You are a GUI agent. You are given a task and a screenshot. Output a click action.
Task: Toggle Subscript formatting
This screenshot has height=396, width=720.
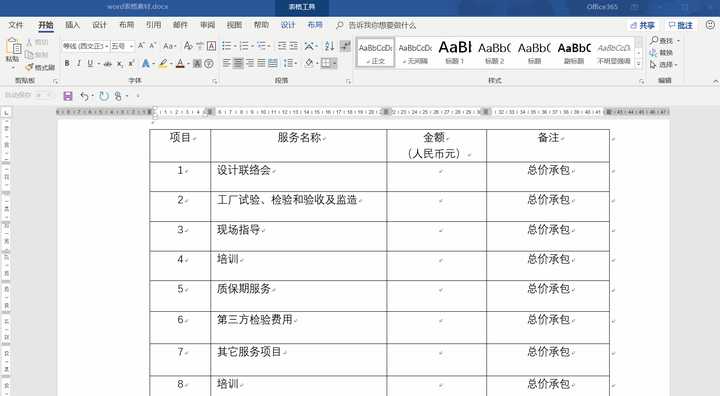click(x=120, y=64)
